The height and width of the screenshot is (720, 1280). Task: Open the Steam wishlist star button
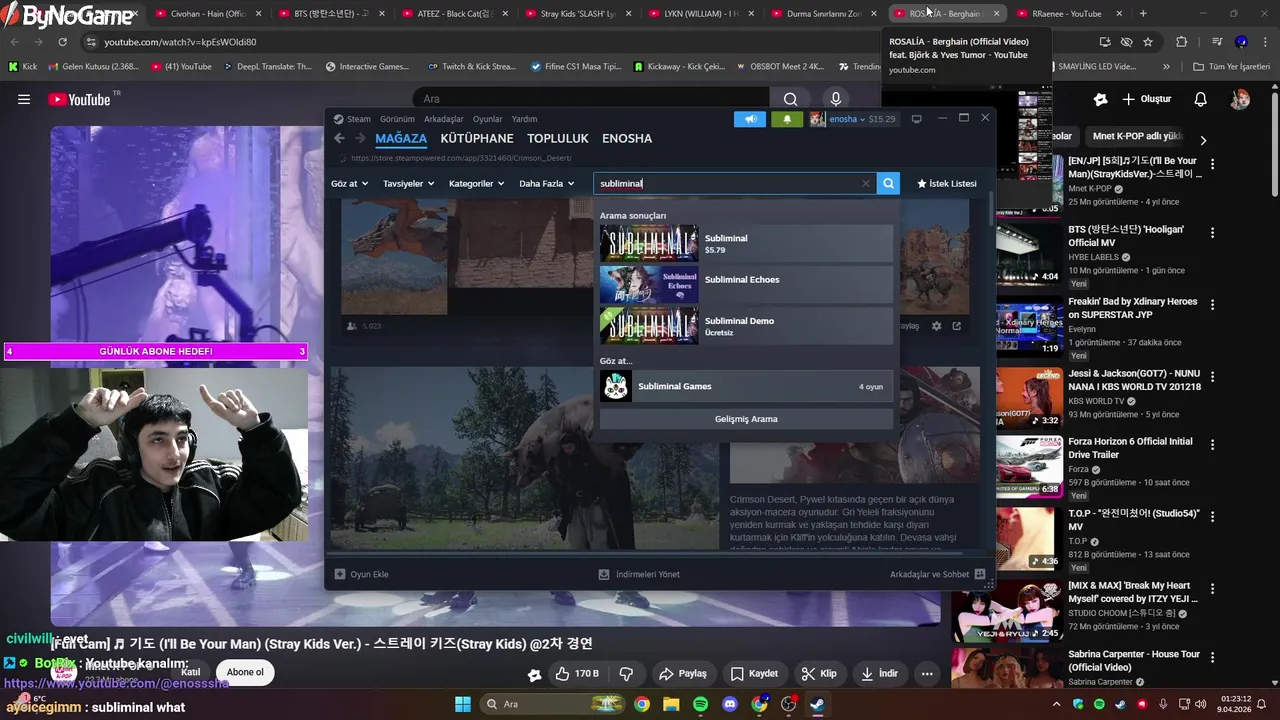946,184
